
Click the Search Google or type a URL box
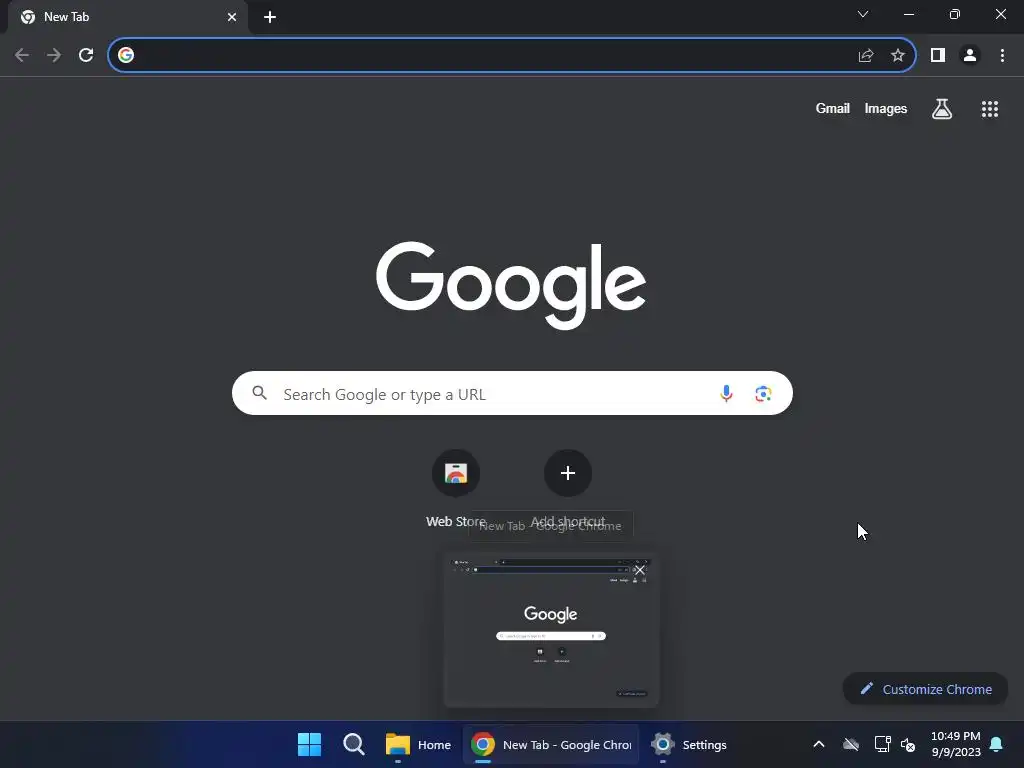tap(512, 393)
